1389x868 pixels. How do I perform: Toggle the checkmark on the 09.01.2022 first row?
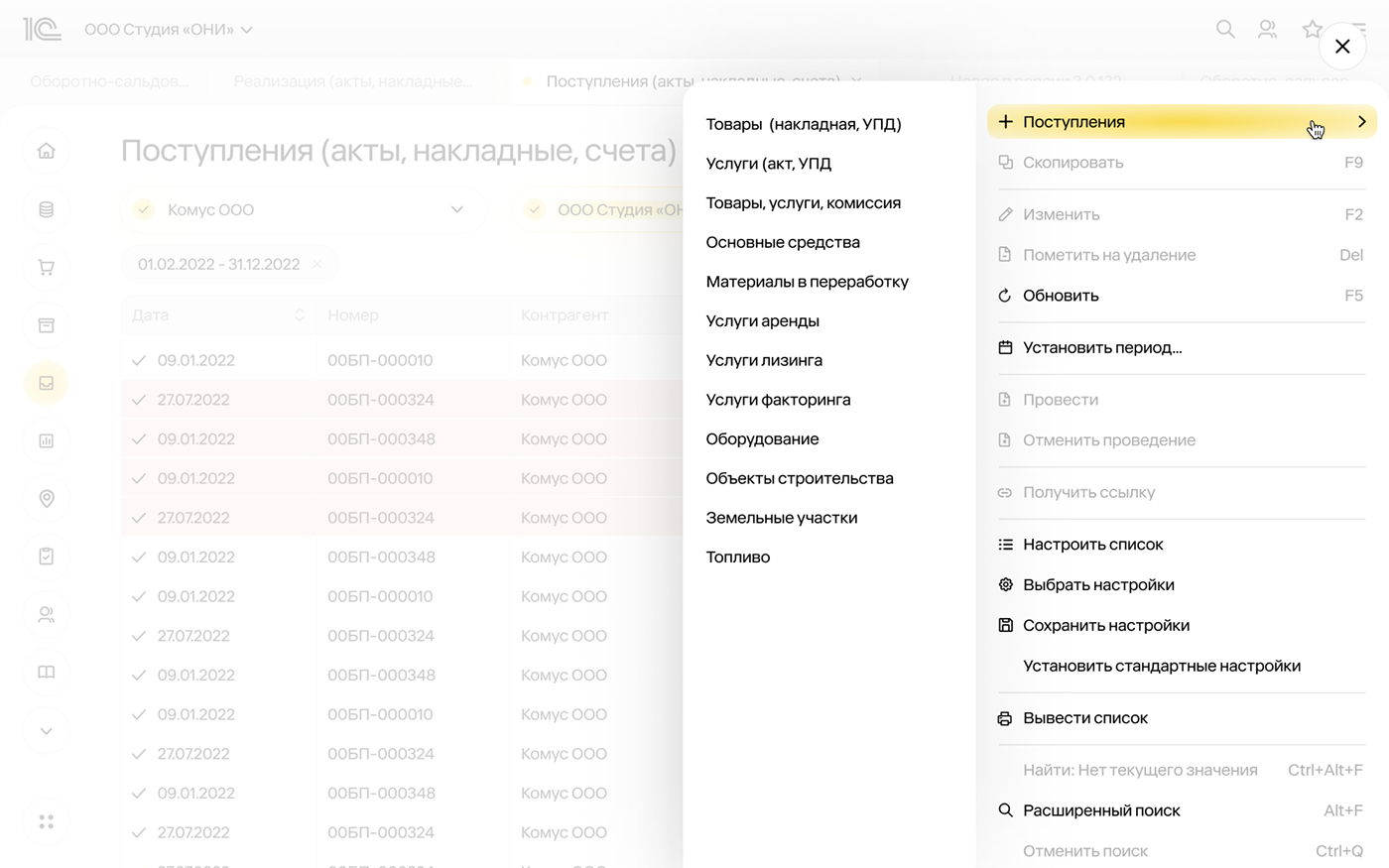click(139, 361)
